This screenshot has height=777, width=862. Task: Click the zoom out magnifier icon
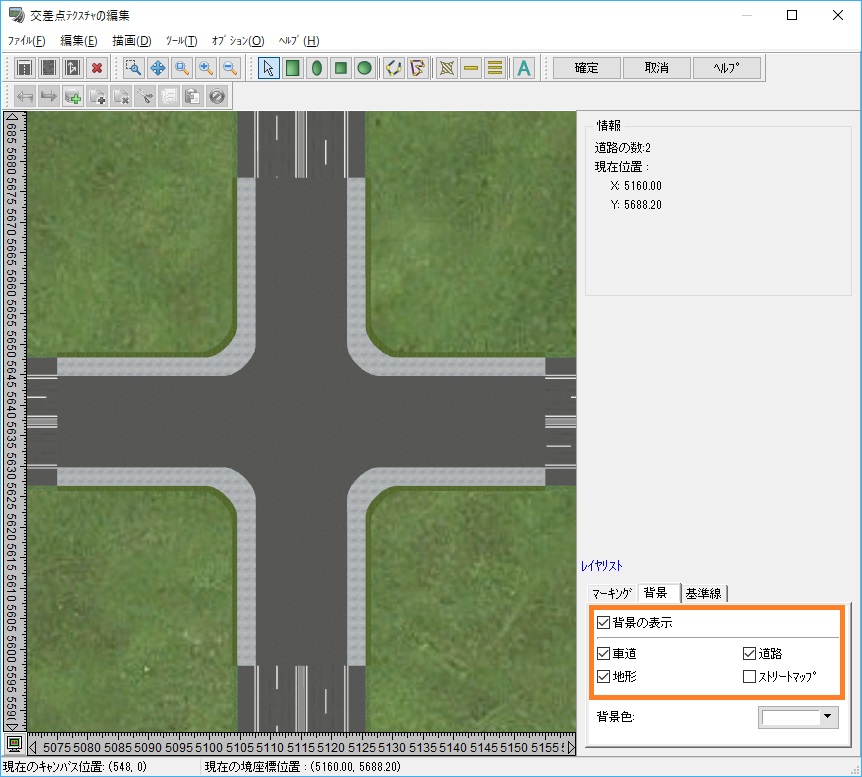tap(230, 68)
